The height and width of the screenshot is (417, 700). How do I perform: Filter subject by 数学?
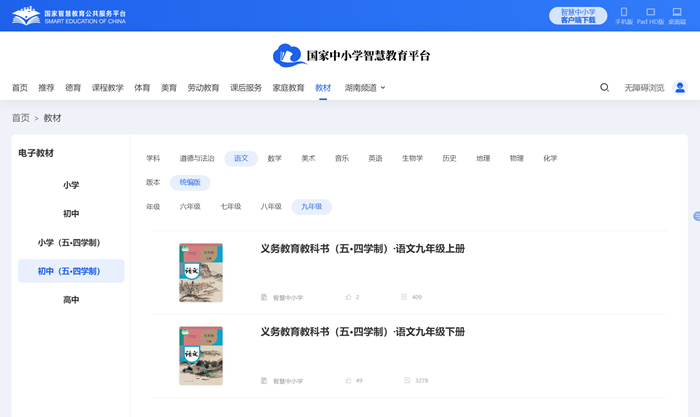click(275, 158)
